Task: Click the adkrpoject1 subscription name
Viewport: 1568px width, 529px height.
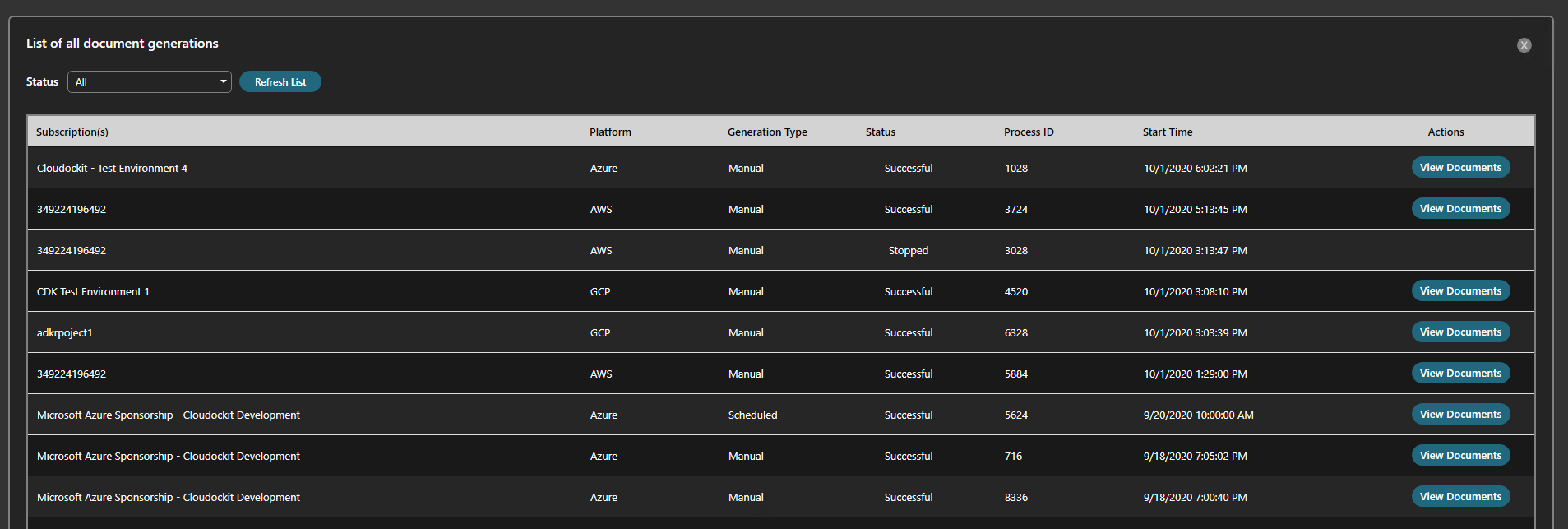Action: 65,332
